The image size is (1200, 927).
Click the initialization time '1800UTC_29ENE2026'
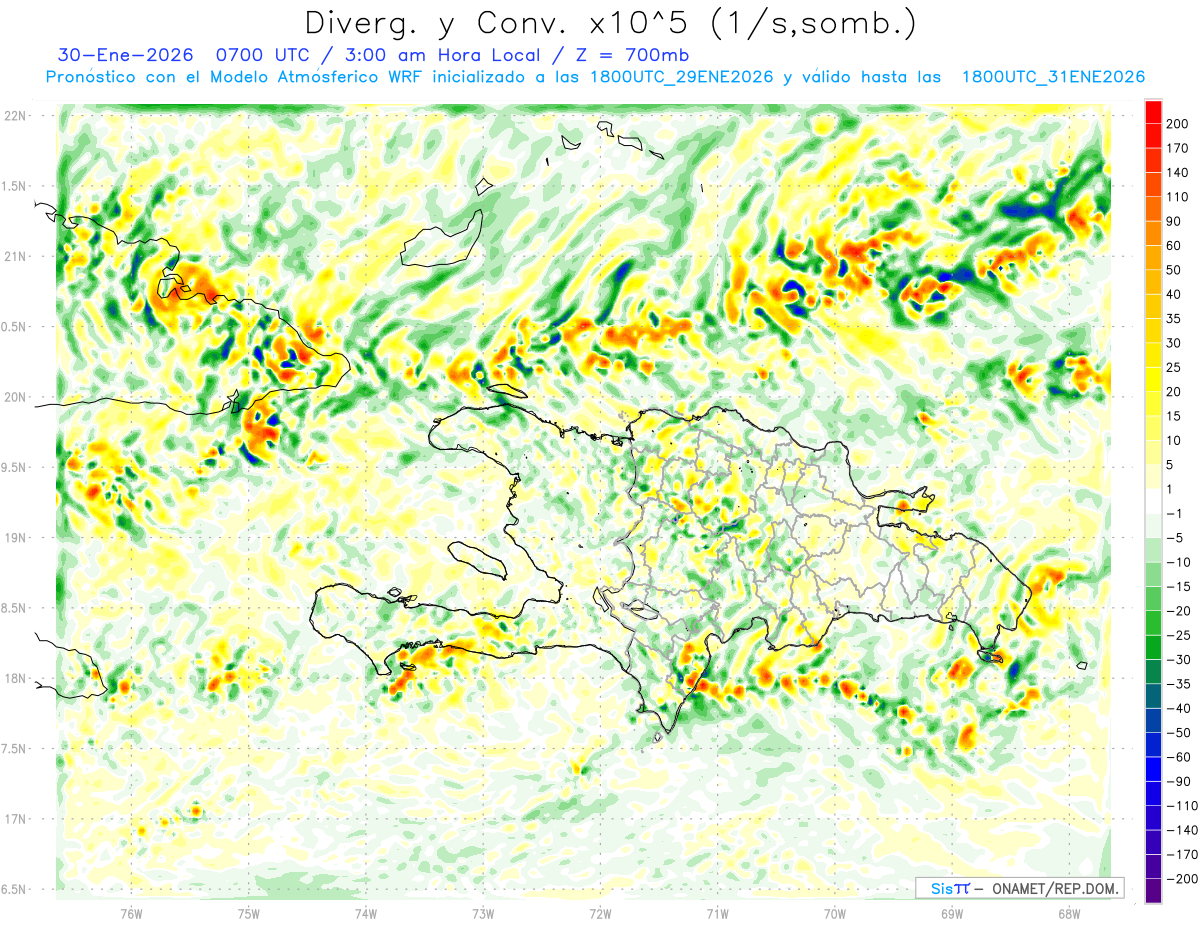(x=682, y=77)
